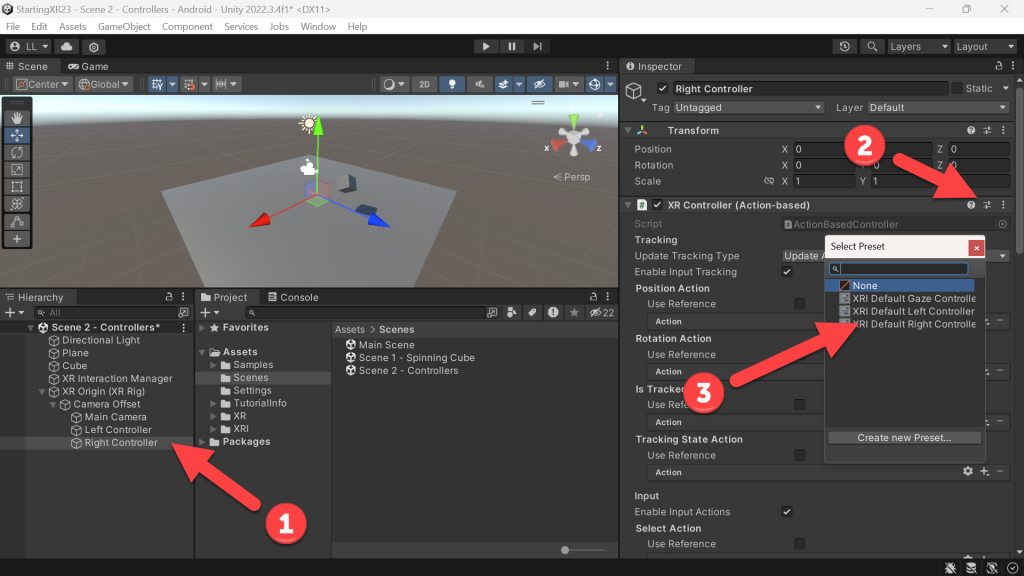
Task: Open the Component menu
Action: click(187, 26)
